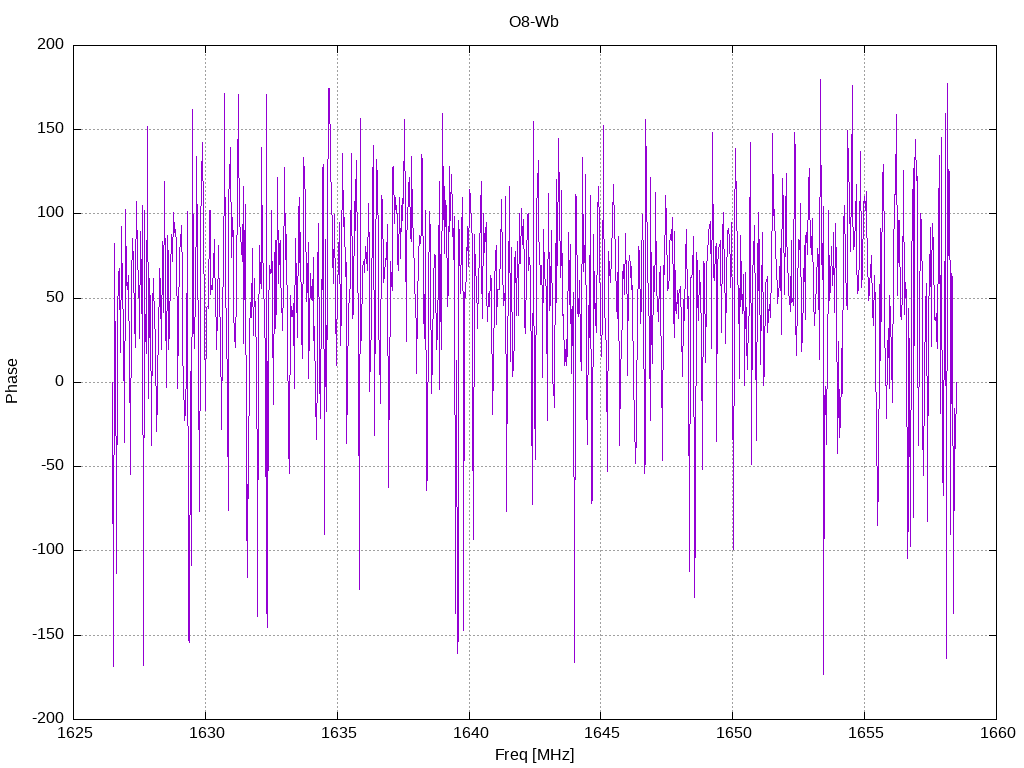
Task: Click y-axis tick label -50
Action: (x=53, y=466)
